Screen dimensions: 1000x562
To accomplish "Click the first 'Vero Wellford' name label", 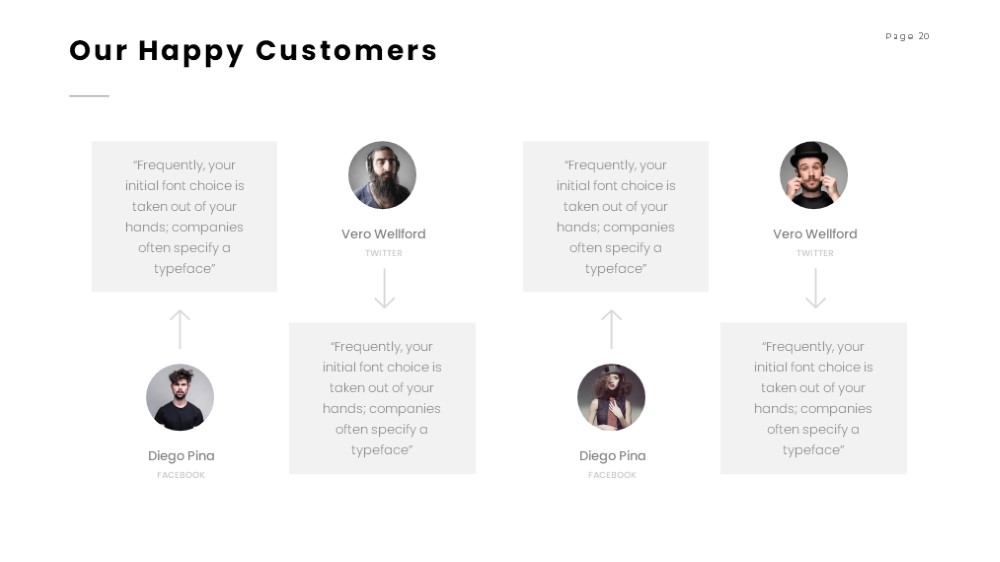I will pos(383,234).
